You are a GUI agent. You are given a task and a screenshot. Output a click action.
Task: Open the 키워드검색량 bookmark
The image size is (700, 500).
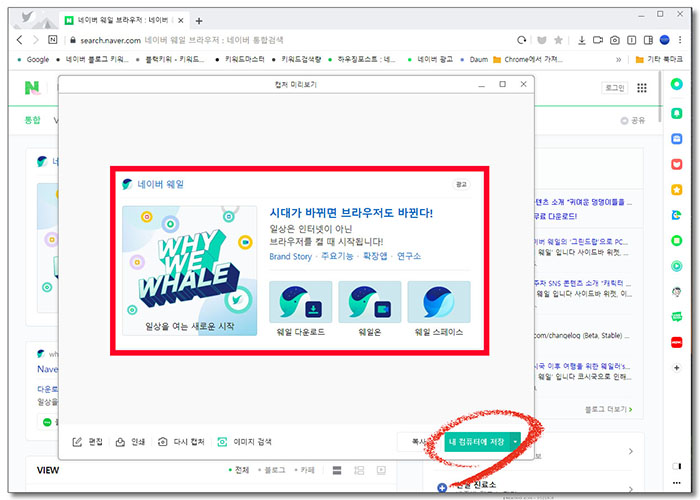pos(297,59)
